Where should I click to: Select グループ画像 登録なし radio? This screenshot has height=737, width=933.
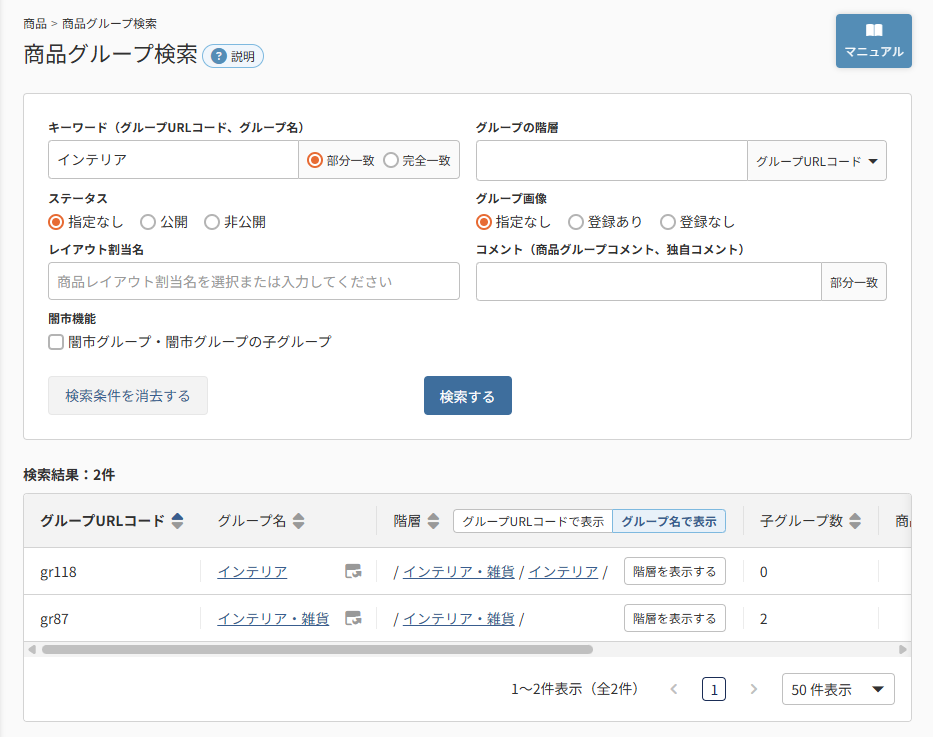pyautogui.click(x=668, y=222)
